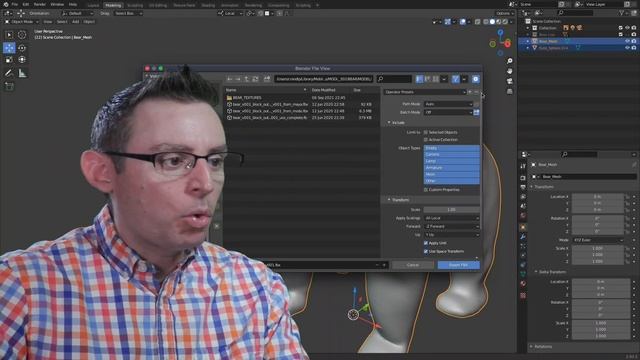
Task: Click Cancel in file dialog
Action: pyautogui.click(x=413, y=265)
